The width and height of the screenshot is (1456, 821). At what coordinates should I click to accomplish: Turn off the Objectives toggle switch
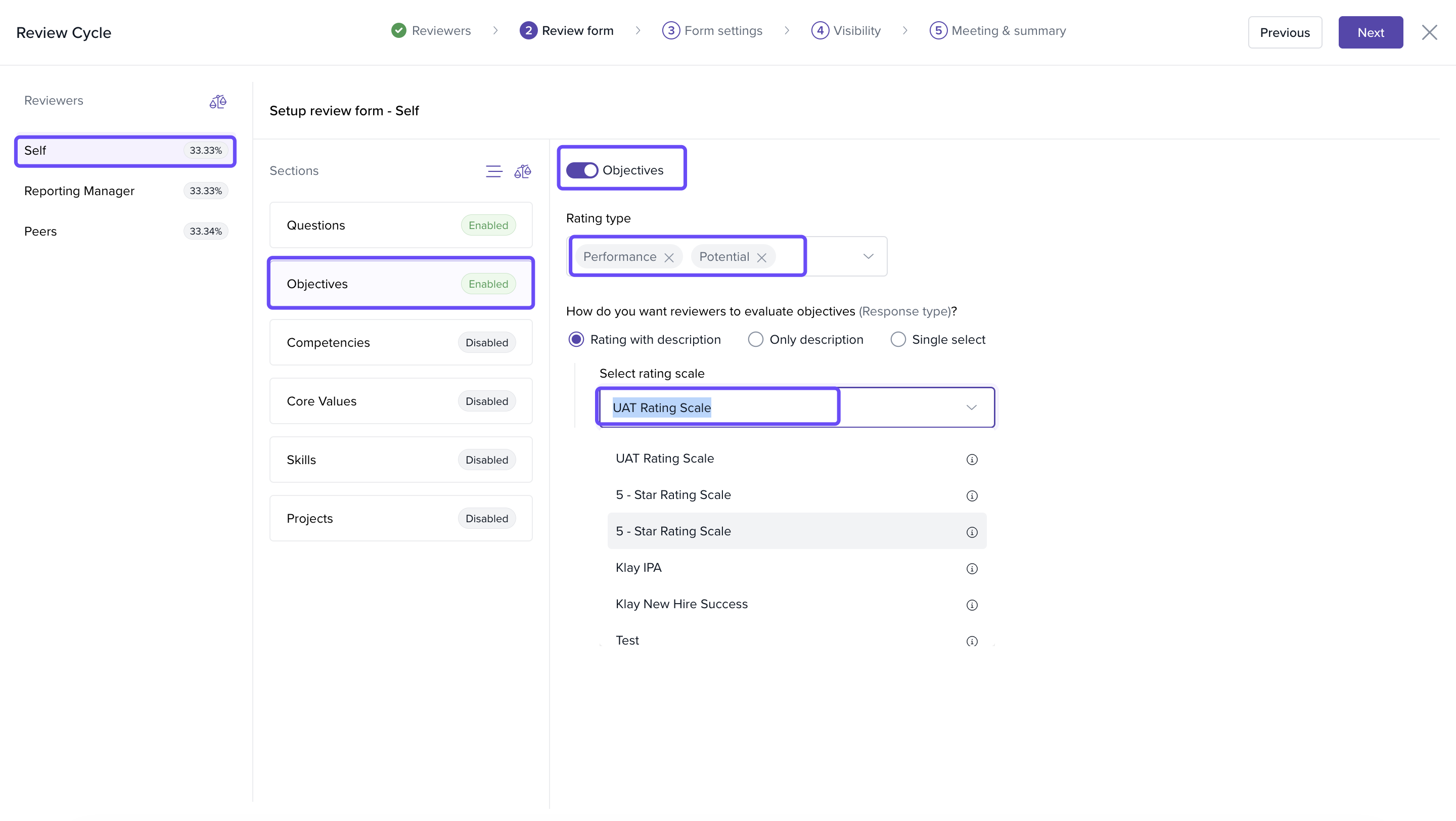[581, 170]
